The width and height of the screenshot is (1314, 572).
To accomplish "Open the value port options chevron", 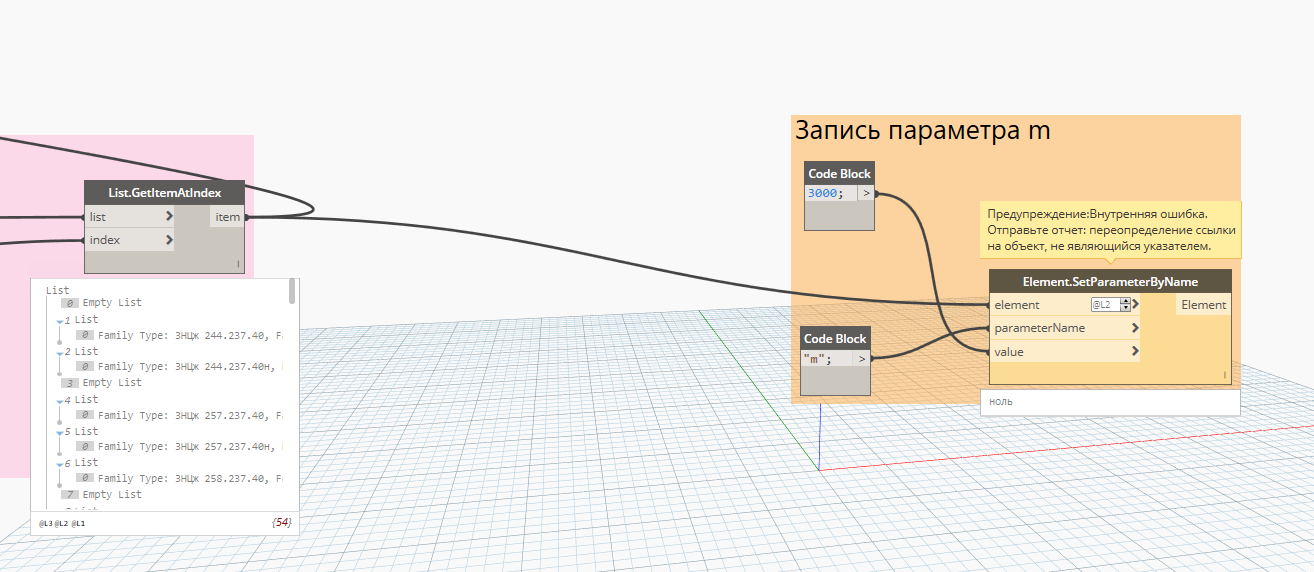I will point(1136,352).
